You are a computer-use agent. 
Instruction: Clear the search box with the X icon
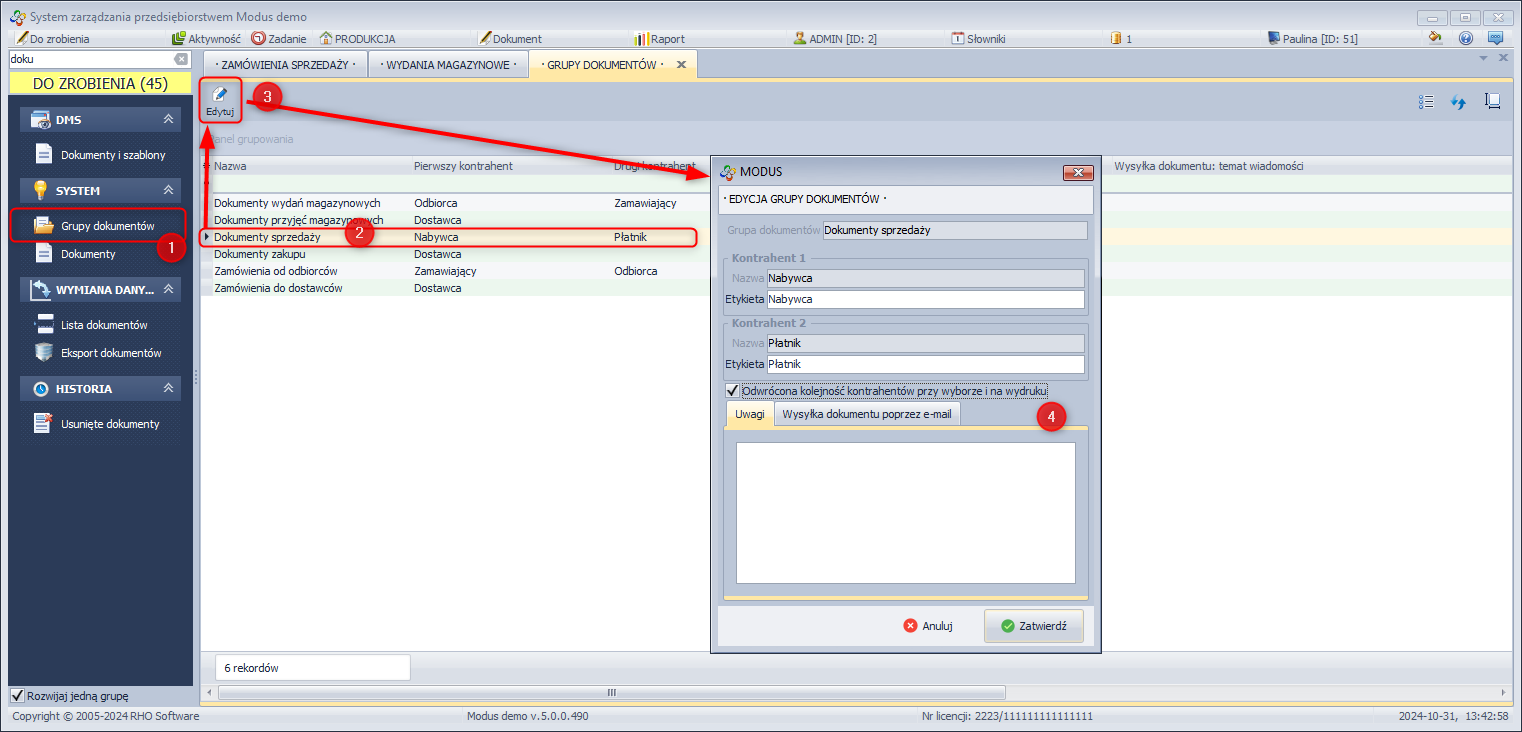coord(181,60)
